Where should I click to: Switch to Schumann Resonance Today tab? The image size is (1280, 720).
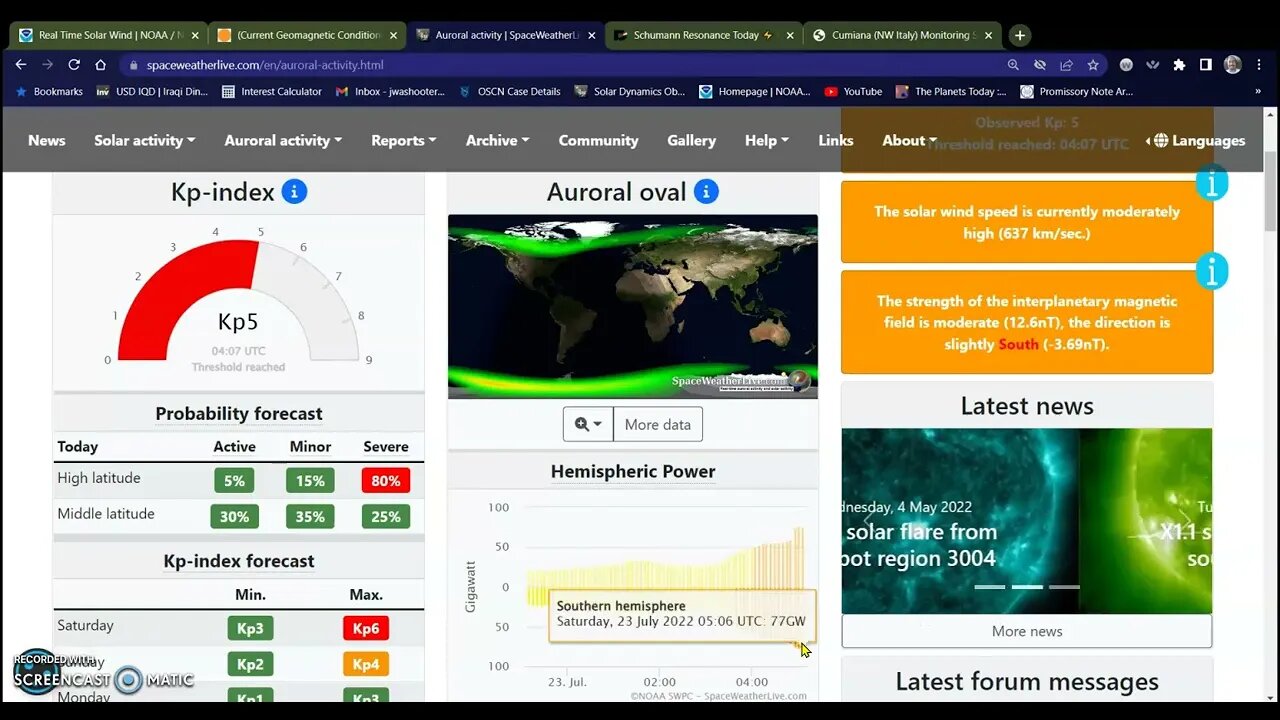pyautogui.click(x=704, y=35)
